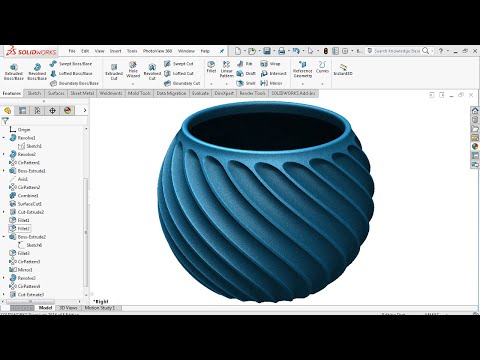Screen dimensions: 480x360
Task: Click the Save icon
Action: (267, 51)
